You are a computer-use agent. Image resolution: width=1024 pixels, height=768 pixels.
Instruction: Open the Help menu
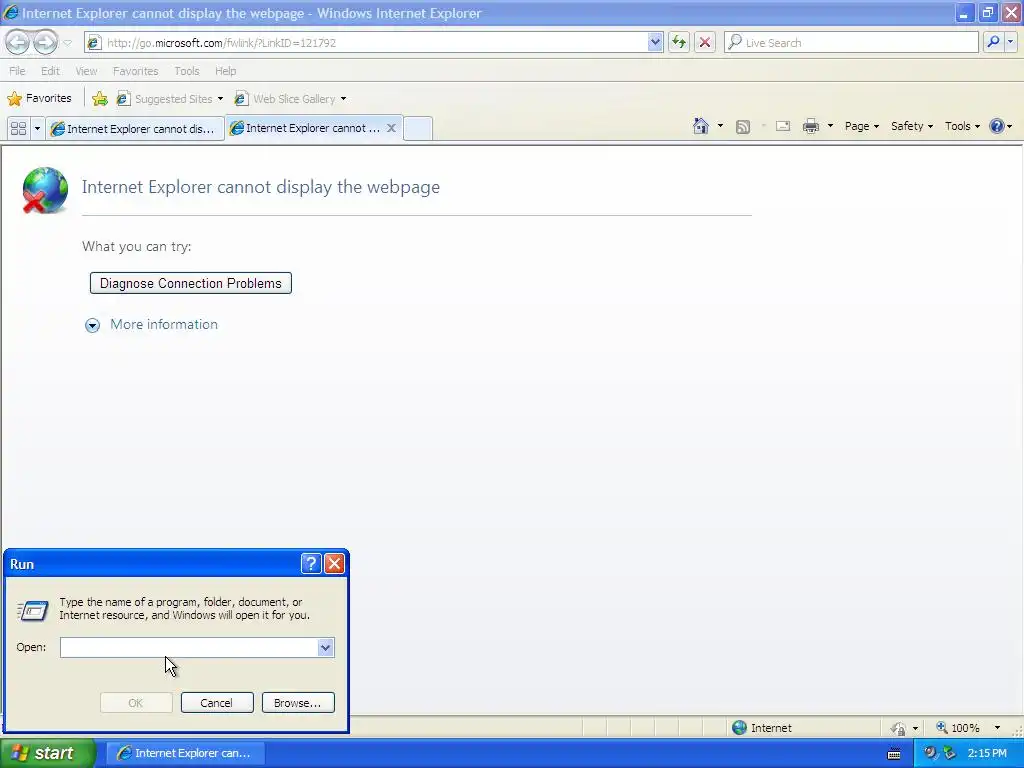click(225, 71)
